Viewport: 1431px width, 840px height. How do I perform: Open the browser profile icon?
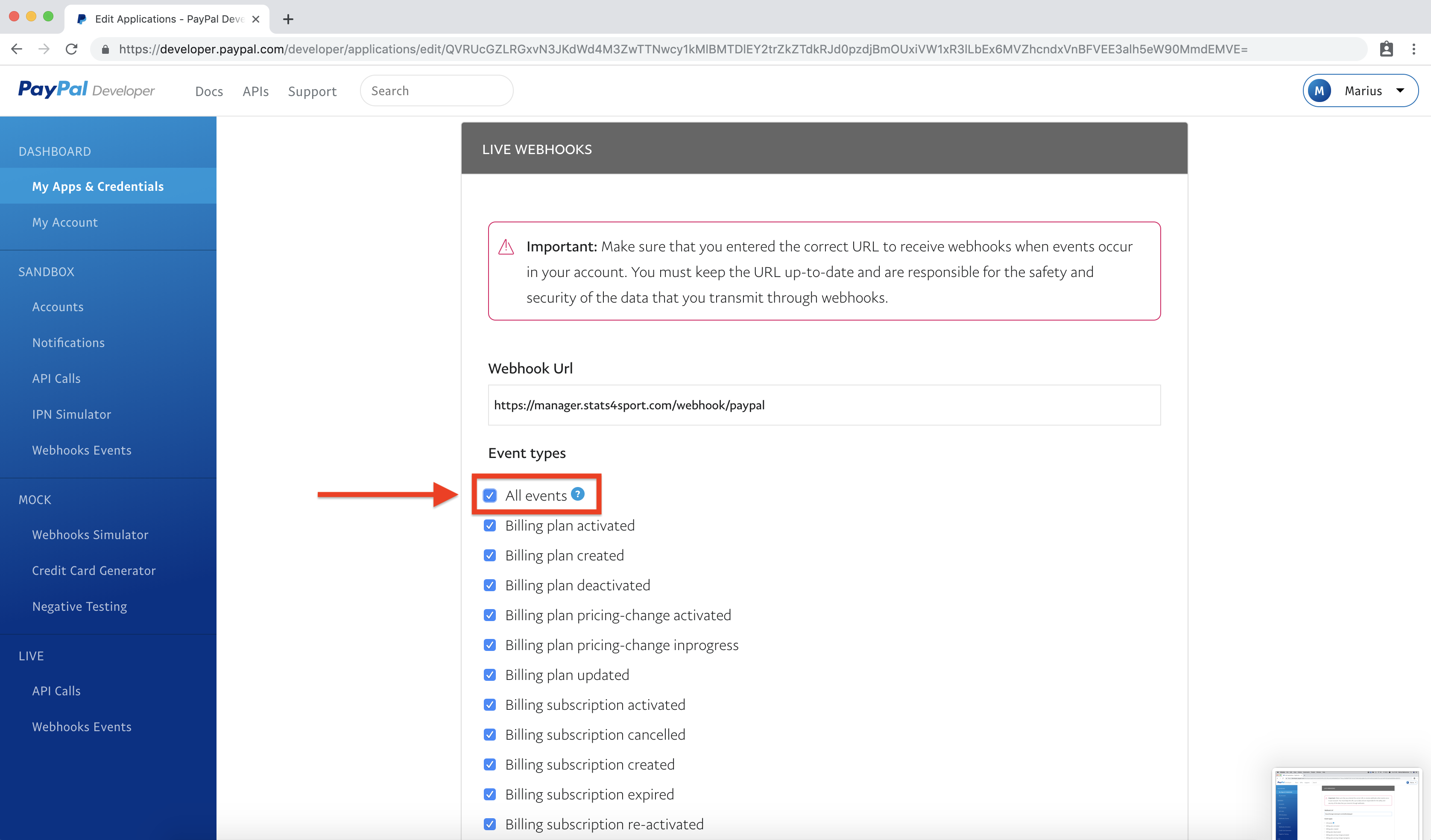[x=1386, y=50]
